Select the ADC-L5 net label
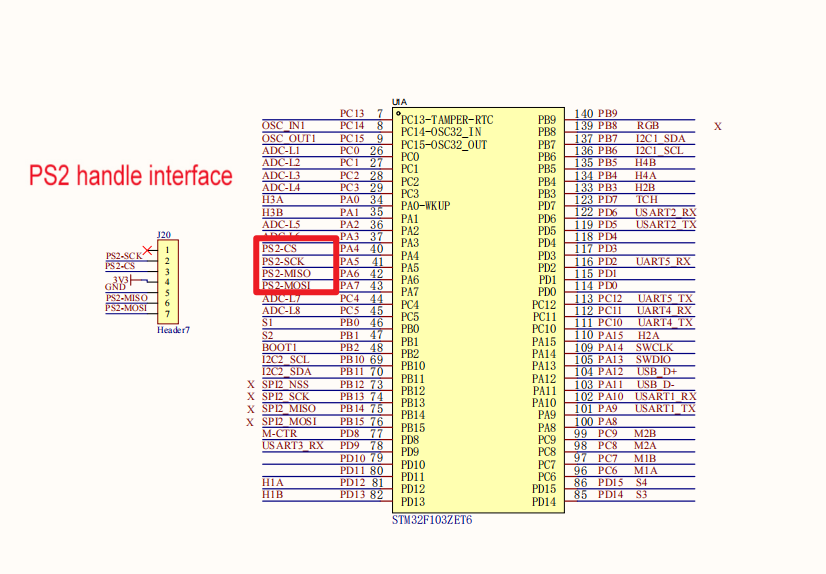 [281, 224]
